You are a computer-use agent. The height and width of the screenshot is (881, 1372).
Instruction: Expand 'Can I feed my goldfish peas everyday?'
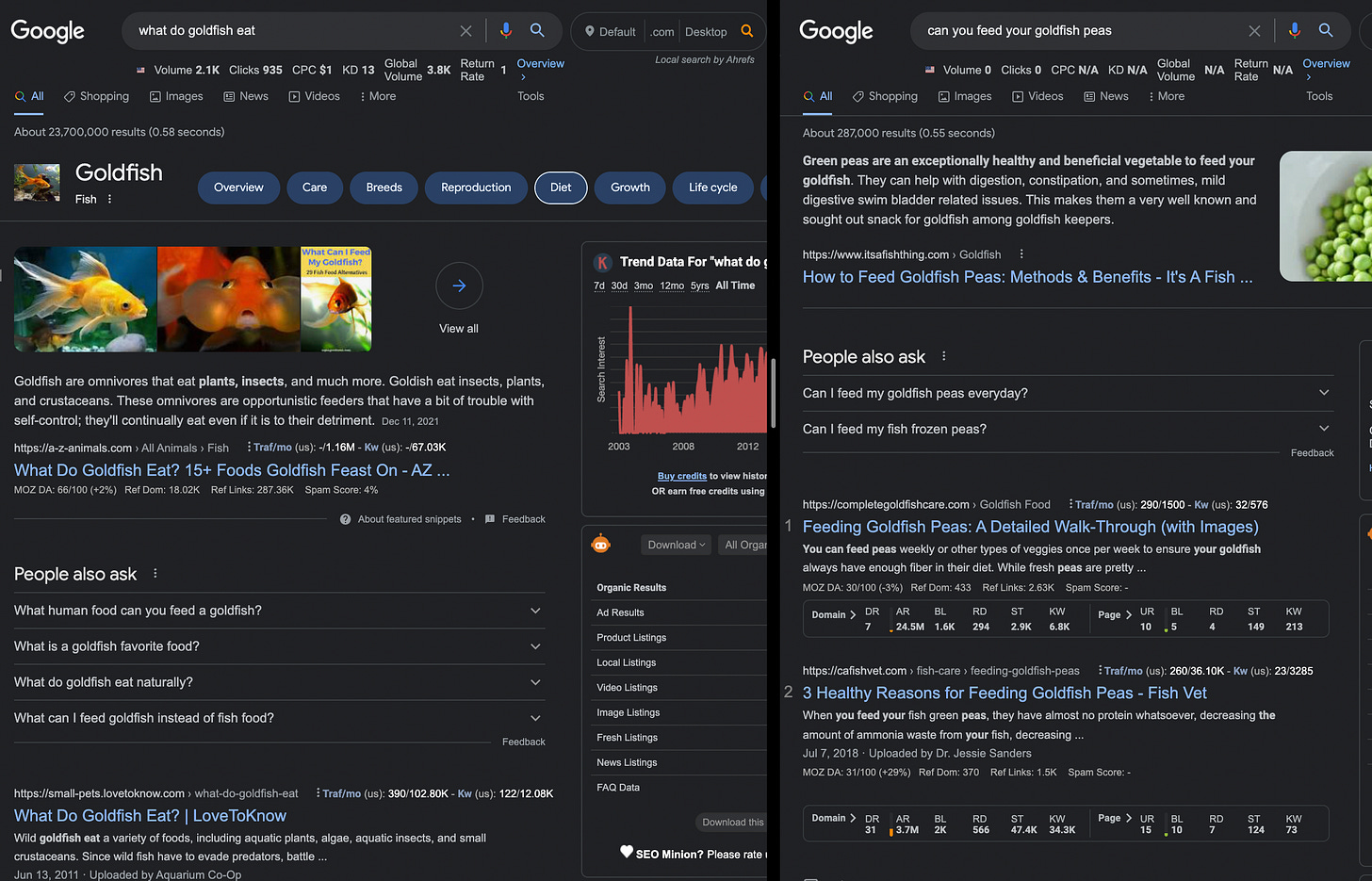point(1069,393)
